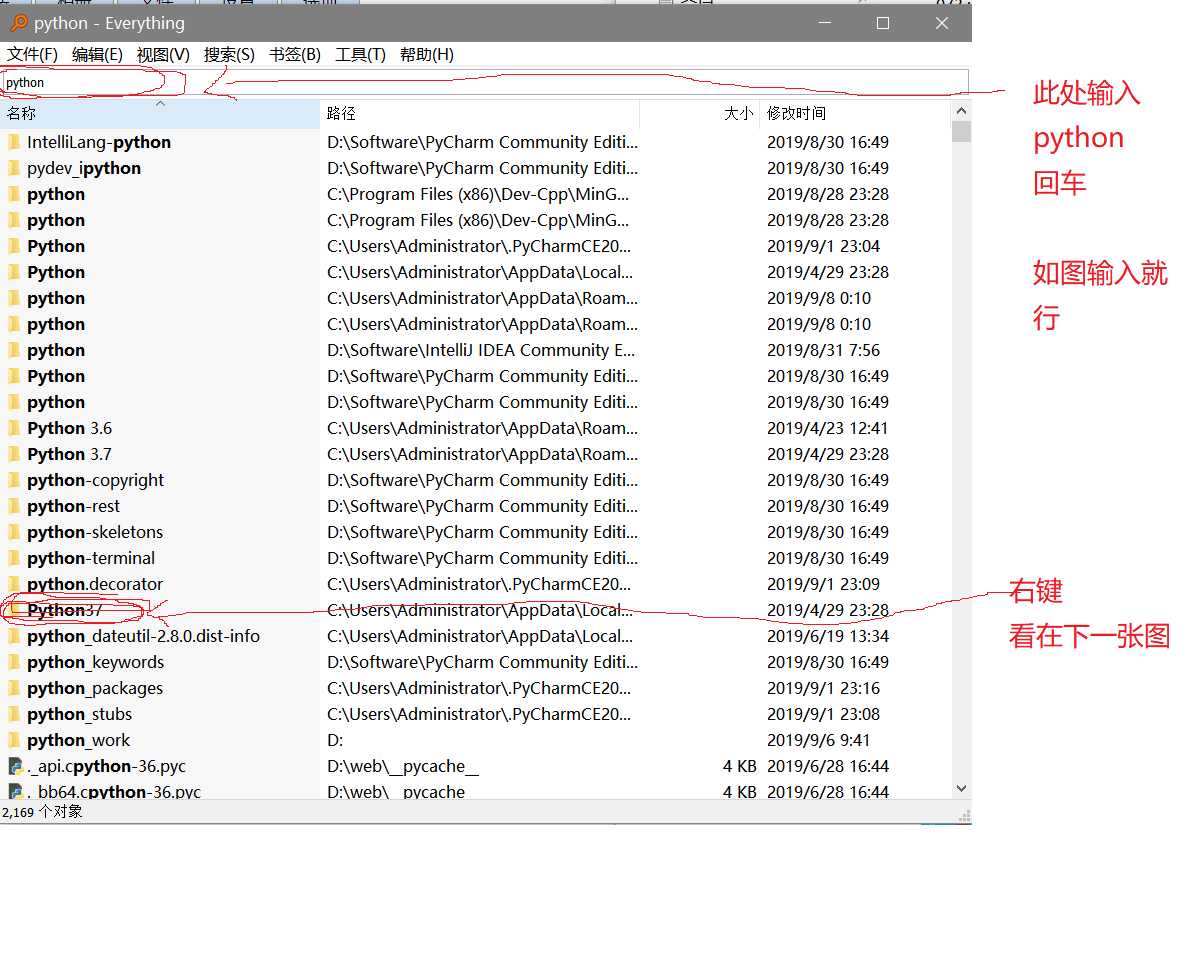Click the 2019/6/19 13:34 modified date
This screenshot has width=1199, height=974.
827,636
